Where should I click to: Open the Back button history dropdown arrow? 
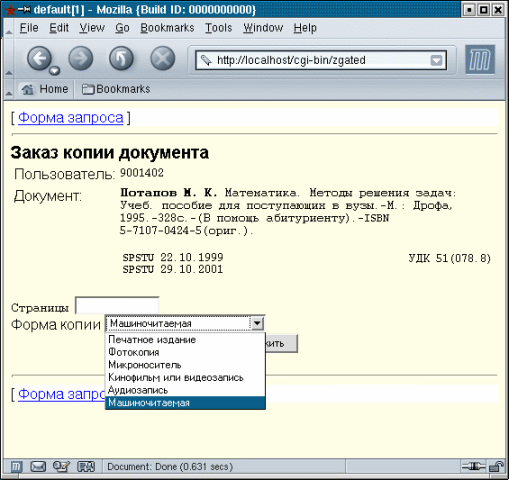tap(55, 70)
